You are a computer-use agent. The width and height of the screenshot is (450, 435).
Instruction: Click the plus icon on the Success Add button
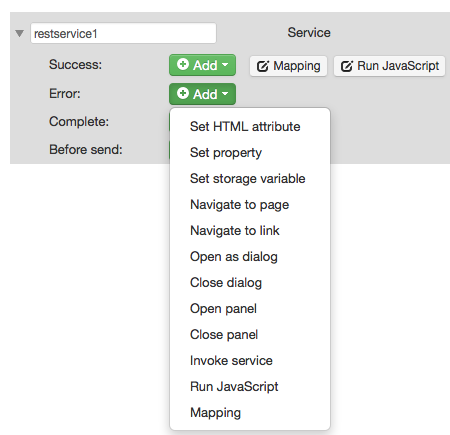(x=183, y=64)
